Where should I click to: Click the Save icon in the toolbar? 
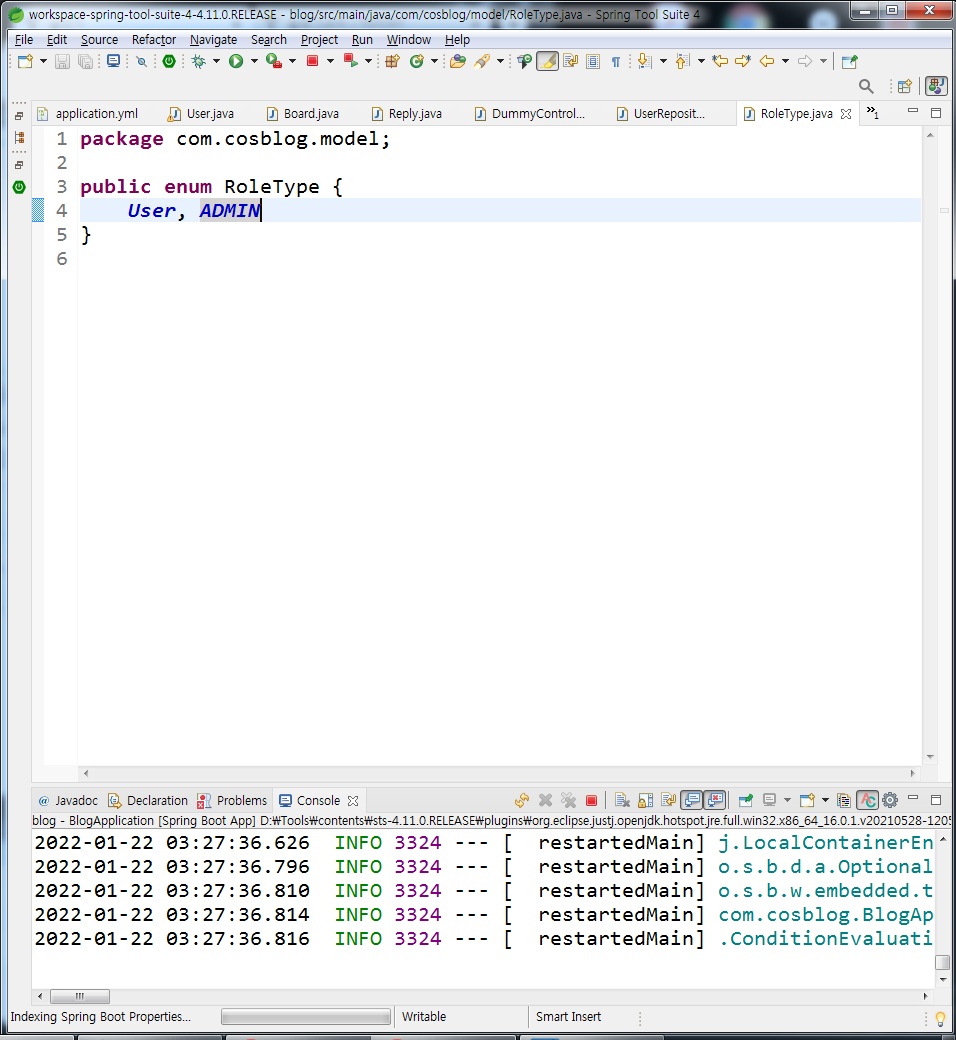(x=62, y=62)
